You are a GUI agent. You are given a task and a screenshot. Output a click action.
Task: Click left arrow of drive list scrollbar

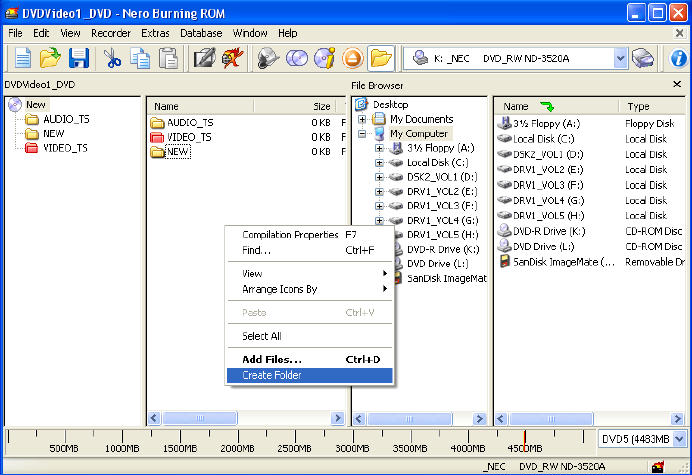point(501,418)
